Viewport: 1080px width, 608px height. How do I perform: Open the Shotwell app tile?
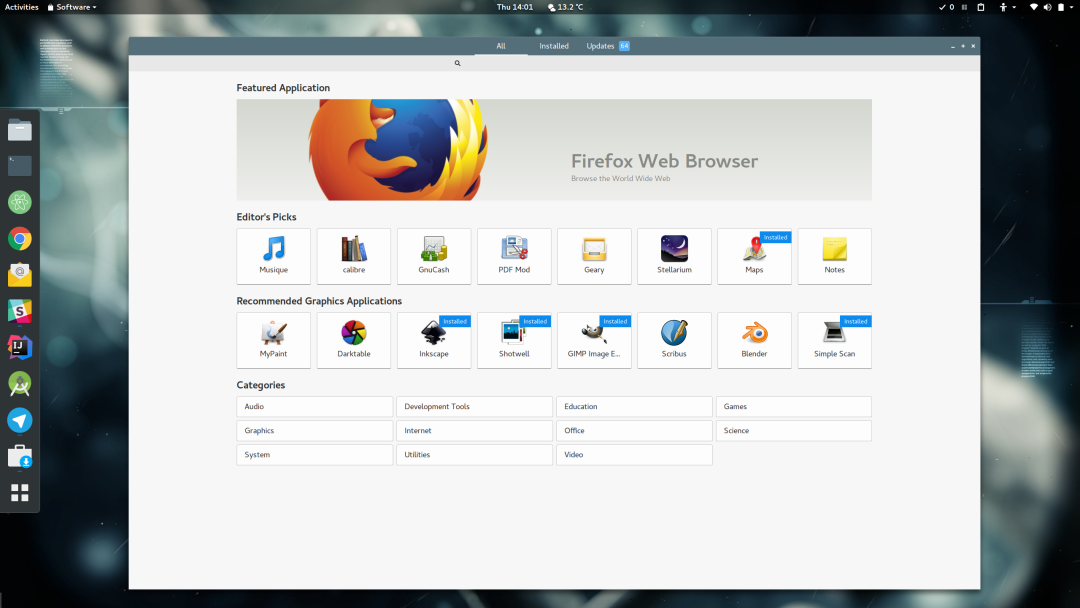[514, 340]
